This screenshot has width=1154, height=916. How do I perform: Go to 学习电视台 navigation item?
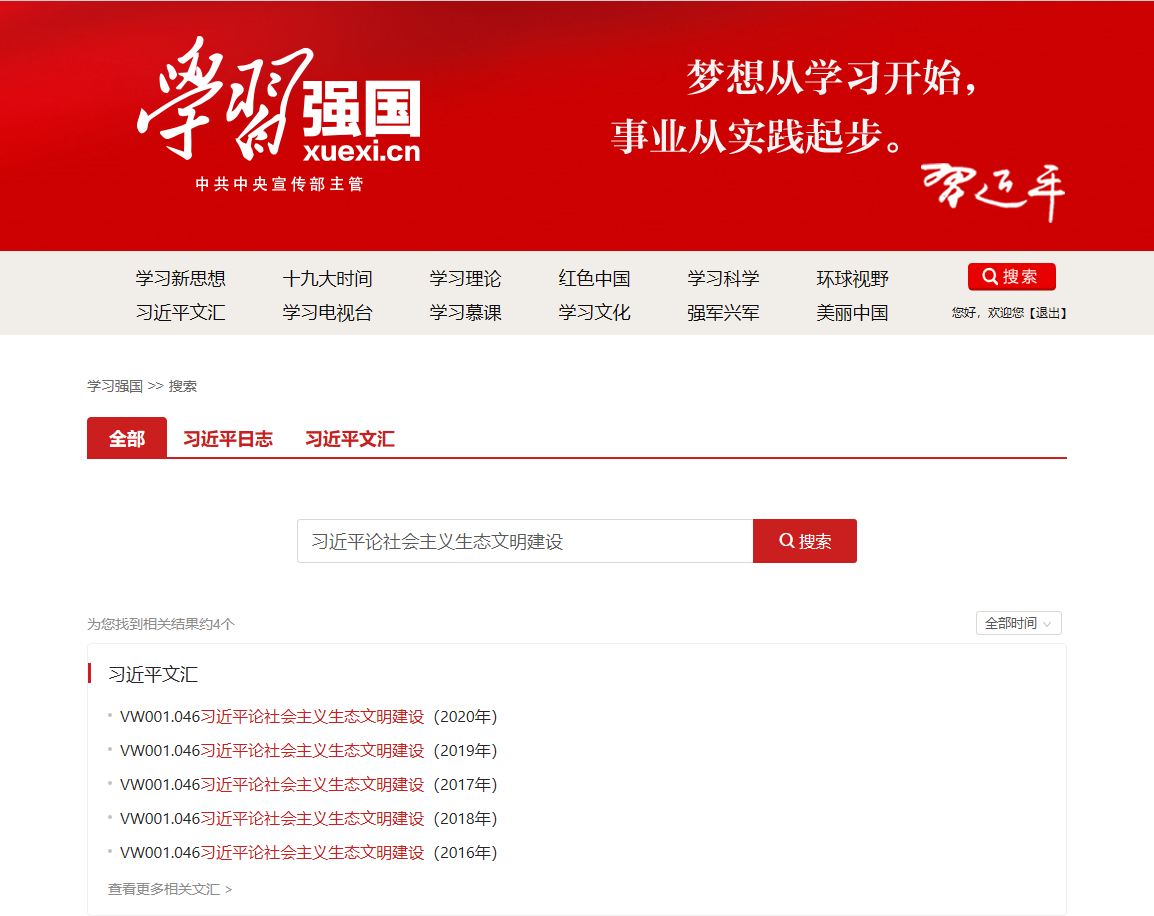[328, 313]
